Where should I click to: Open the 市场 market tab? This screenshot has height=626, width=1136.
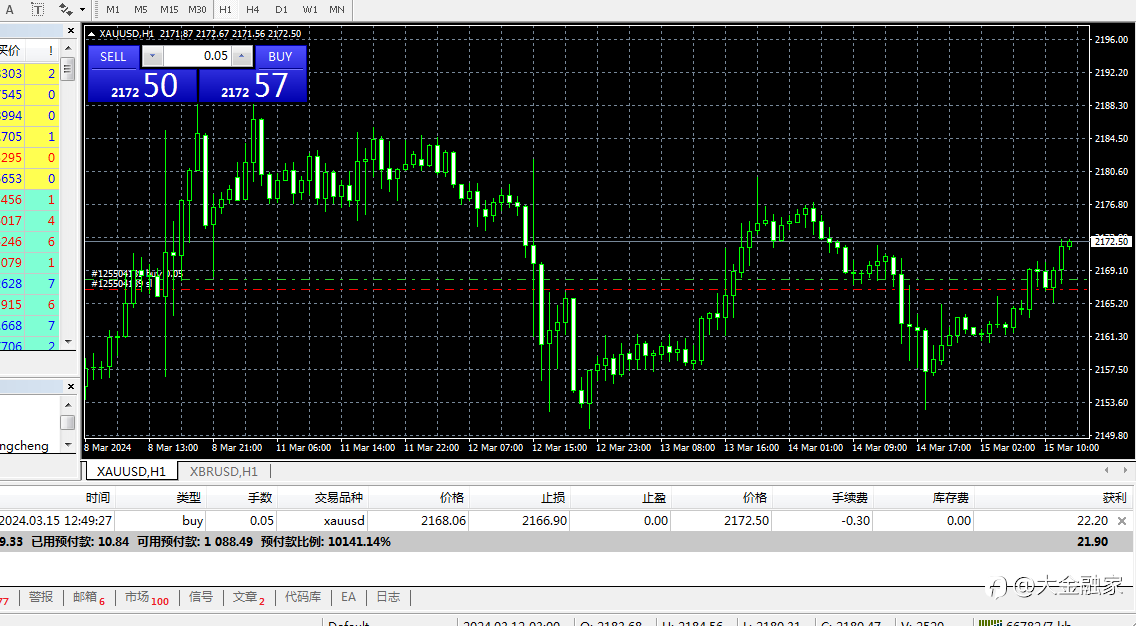[146, 597]
